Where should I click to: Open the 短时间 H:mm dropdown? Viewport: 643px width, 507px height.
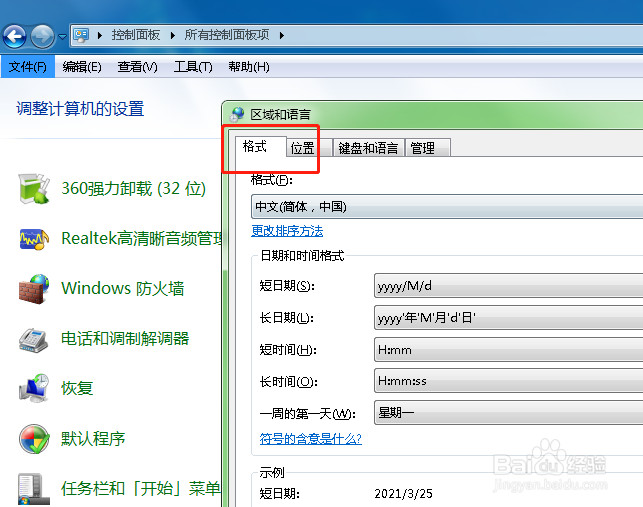(508, 349)
